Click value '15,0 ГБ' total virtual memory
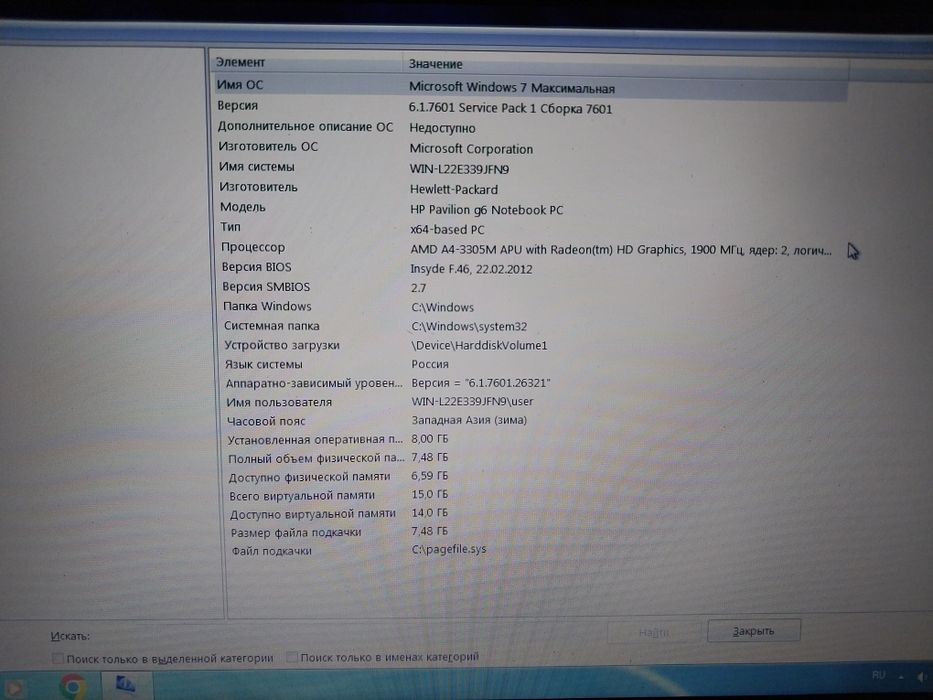 point(430,494)
